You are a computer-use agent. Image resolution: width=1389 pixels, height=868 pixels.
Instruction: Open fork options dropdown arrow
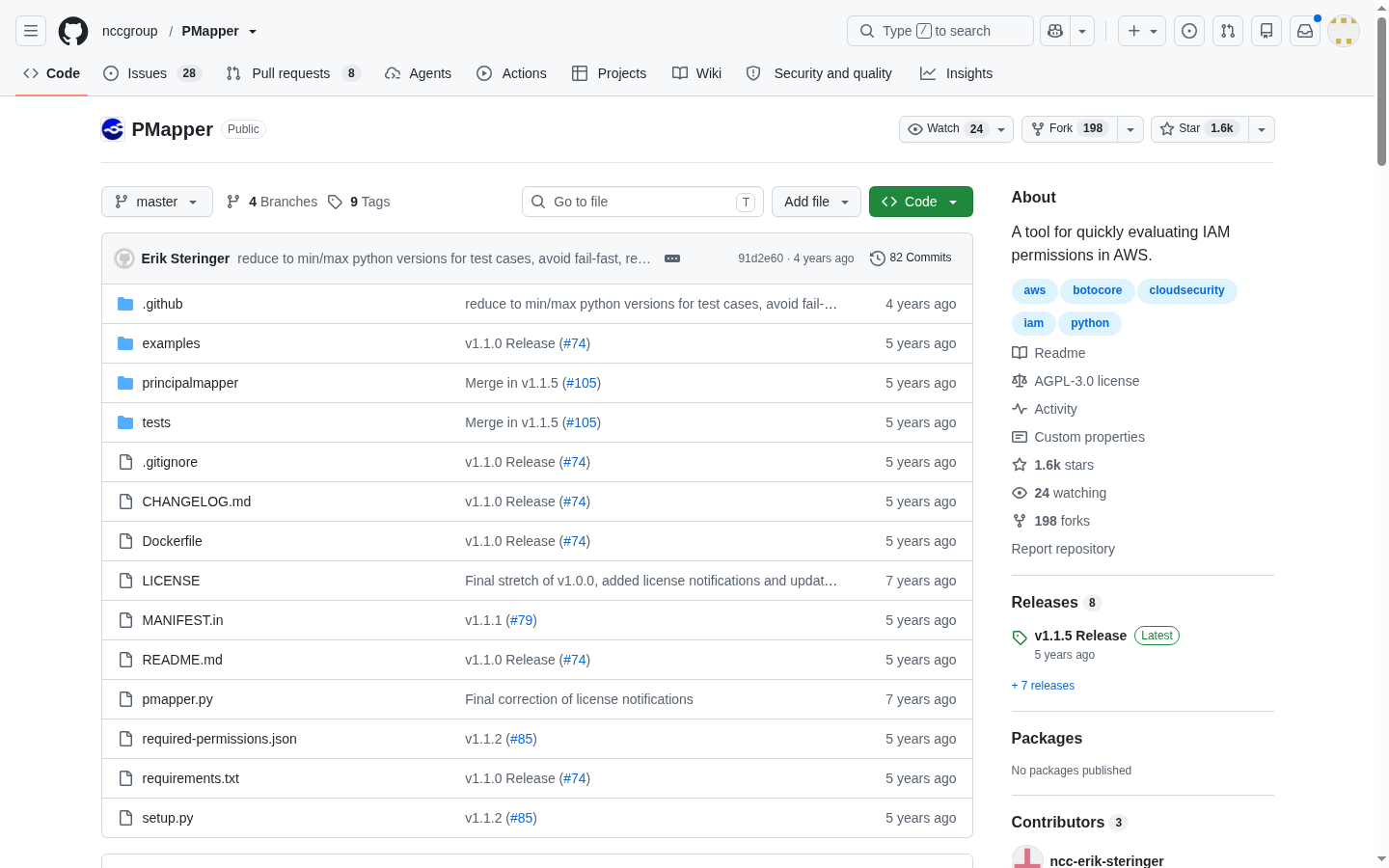click(x=1130, y=129)
